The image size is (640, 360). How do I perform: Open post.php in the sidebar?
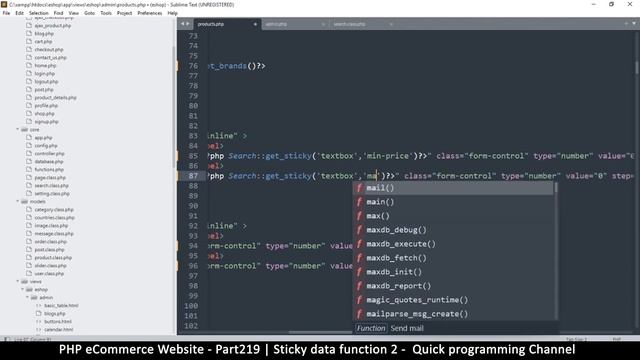click(44, 89)
